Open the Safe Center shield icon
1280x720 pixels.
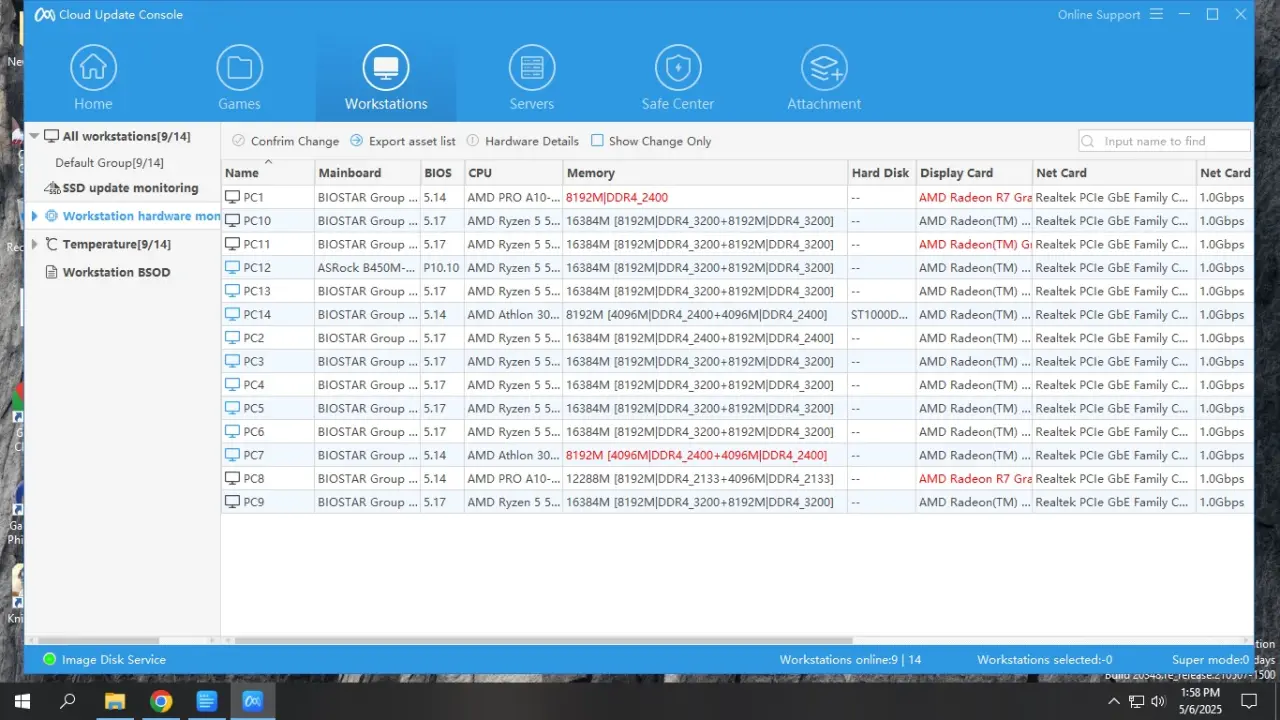pyautogui.click(x=678, y=68)
